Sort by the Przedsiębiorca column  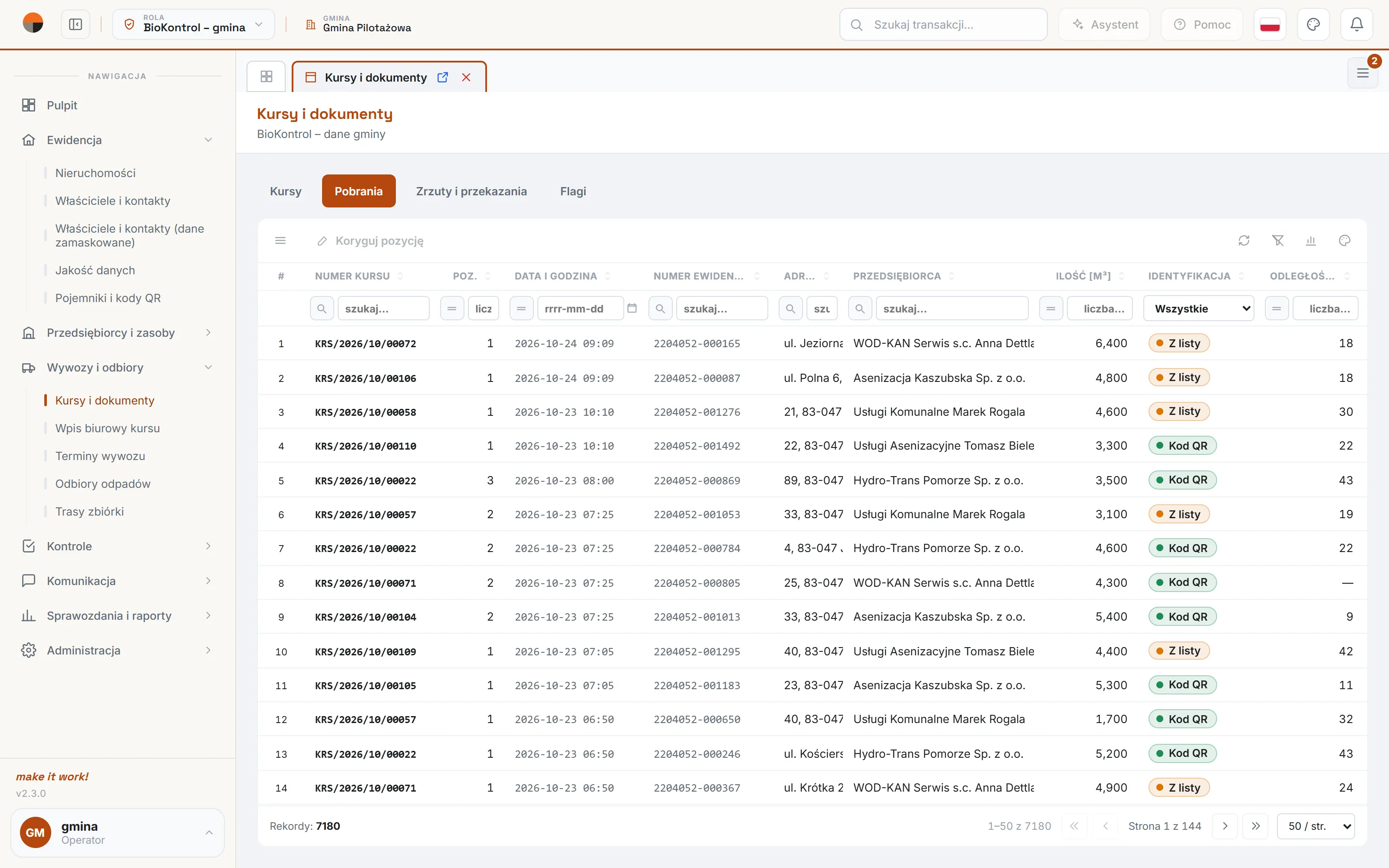pos(903,276)
